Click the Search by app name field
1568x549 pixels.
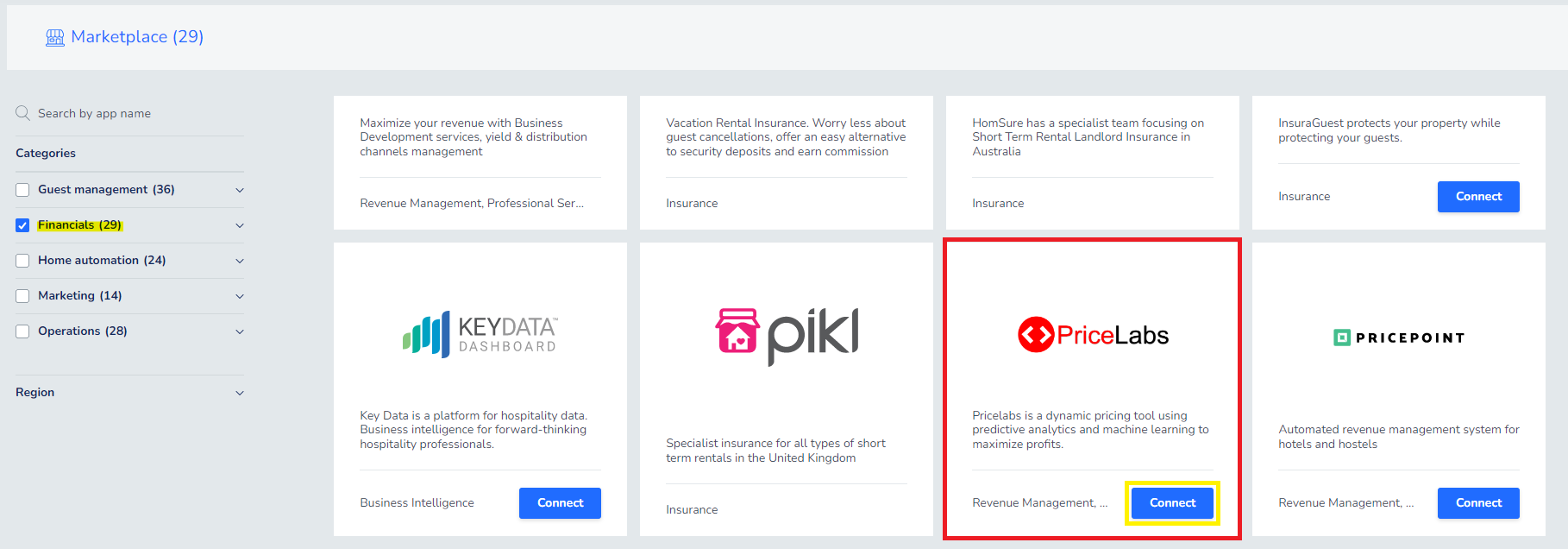[x=129, y=113]
